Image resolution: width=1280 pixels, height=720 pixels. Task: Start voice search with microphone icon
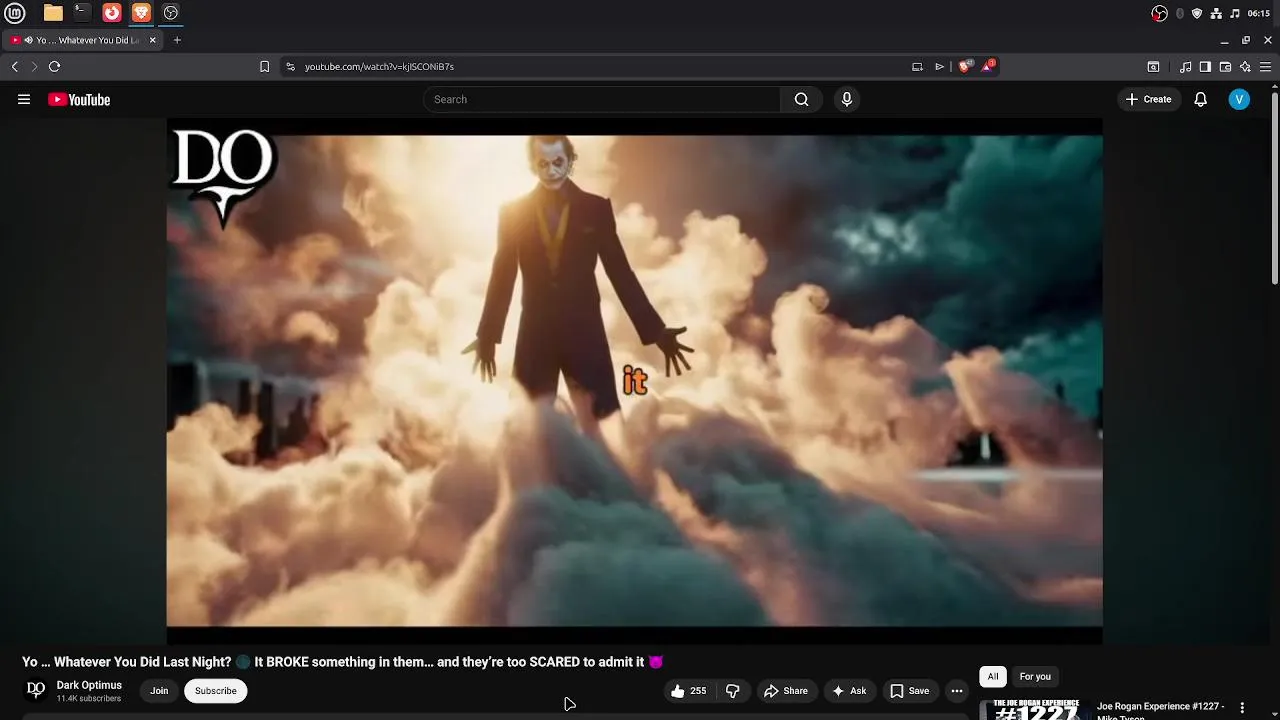(847, 99)
